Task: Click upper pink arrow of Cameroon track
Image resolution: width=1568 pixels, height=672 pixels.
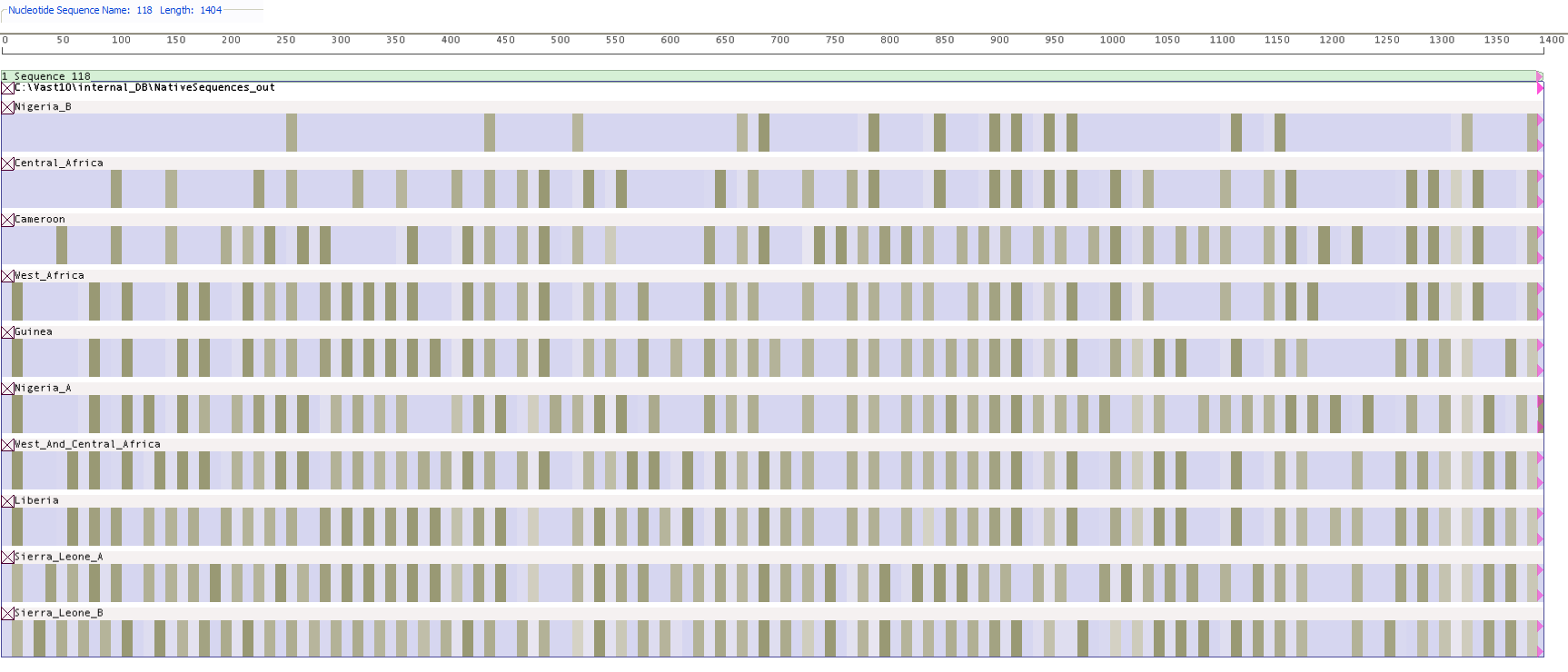Action: coord(1540,232)
